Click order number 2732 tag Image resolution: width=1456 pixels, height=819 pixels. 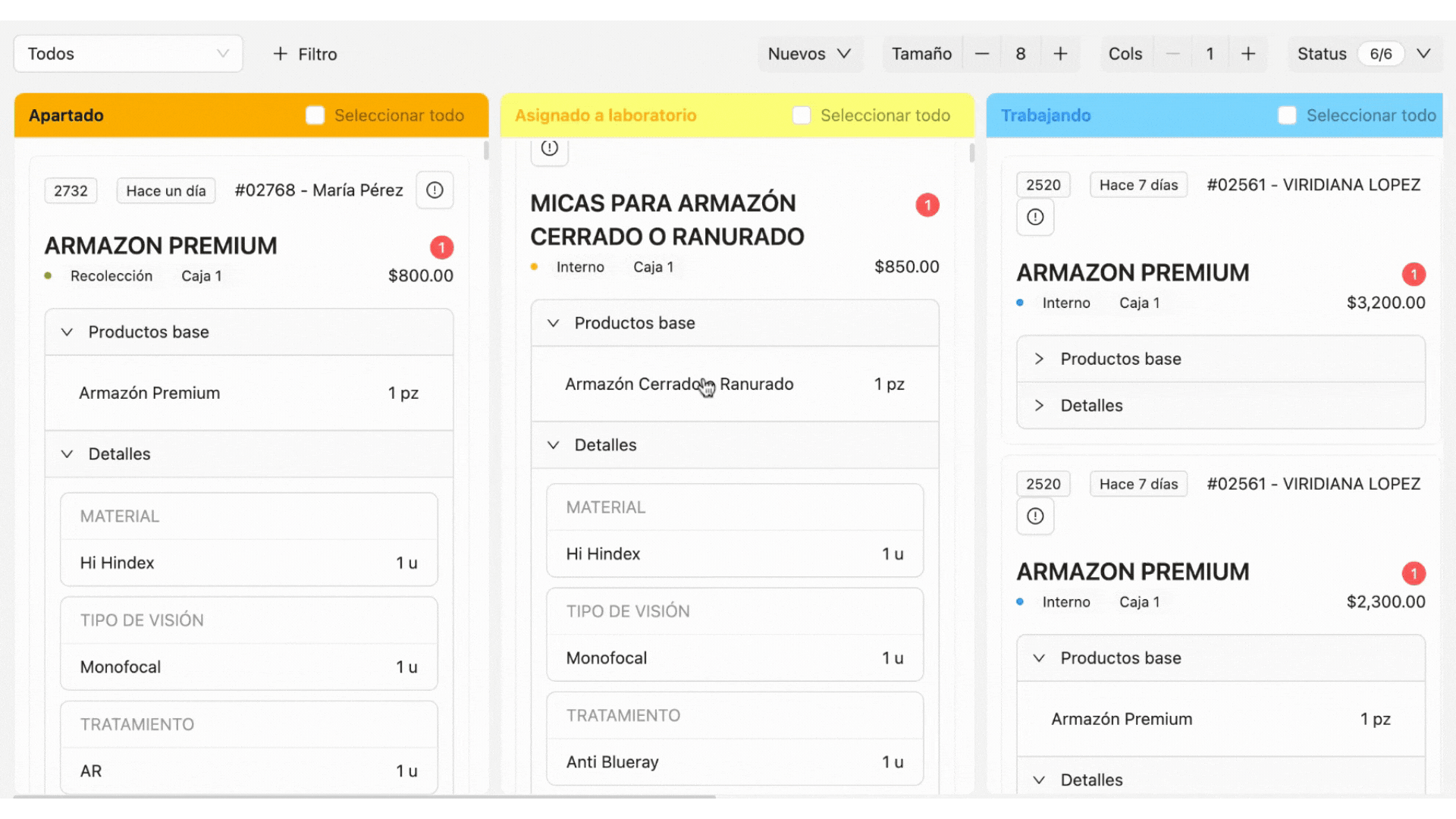pos(71,191)
